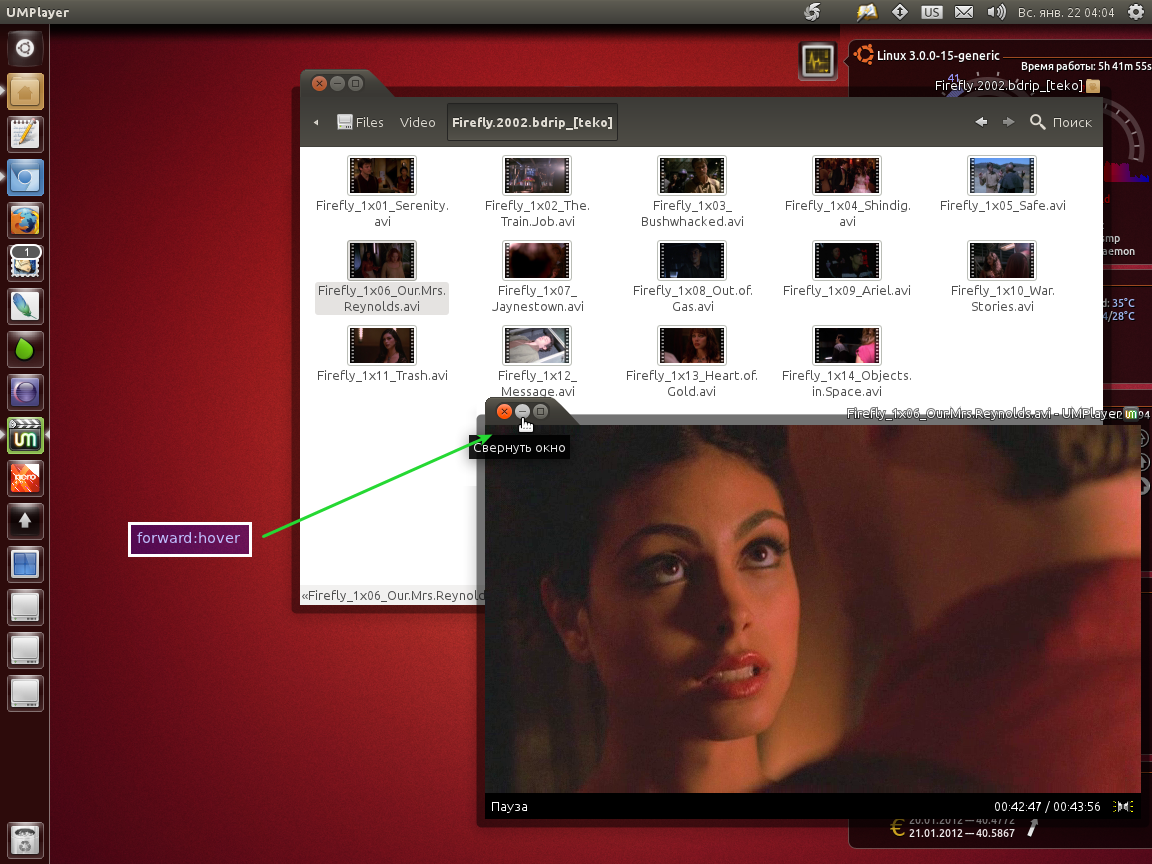Click the Ubuntu logo in the Conky widget
Image resolution: width=1152 pixels, height=864 pixels.
tap(864, 54)
